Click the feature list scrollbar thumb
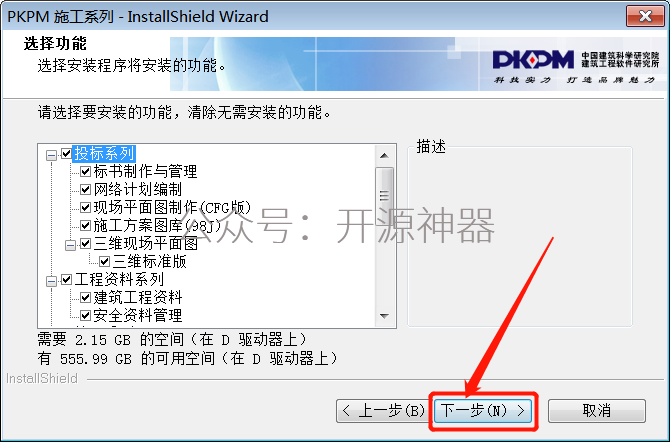 [x=384, y=195]
